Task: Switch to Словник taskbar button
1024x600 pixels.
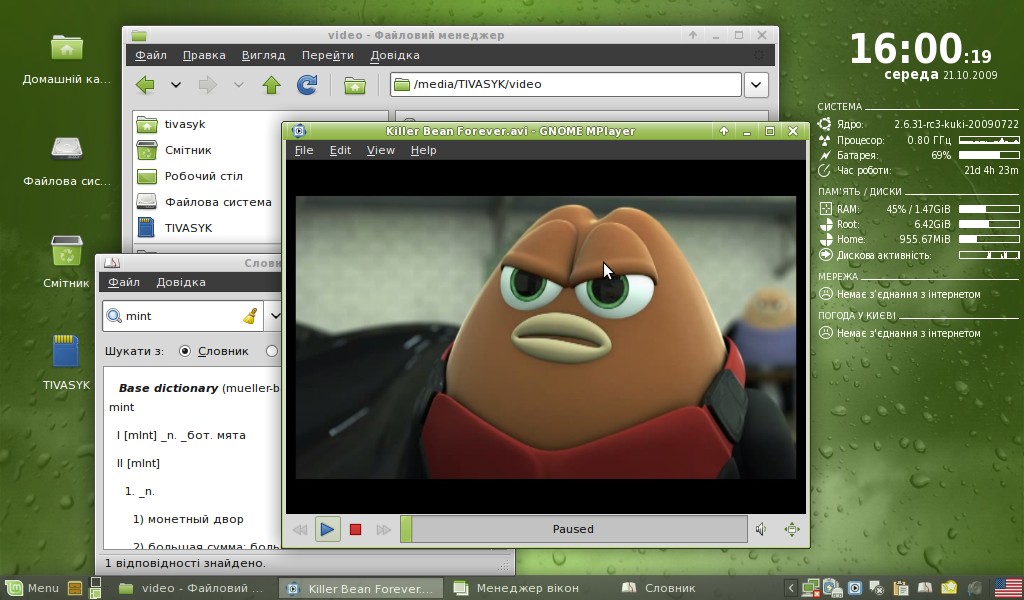Action: click(x=658, y=588)
